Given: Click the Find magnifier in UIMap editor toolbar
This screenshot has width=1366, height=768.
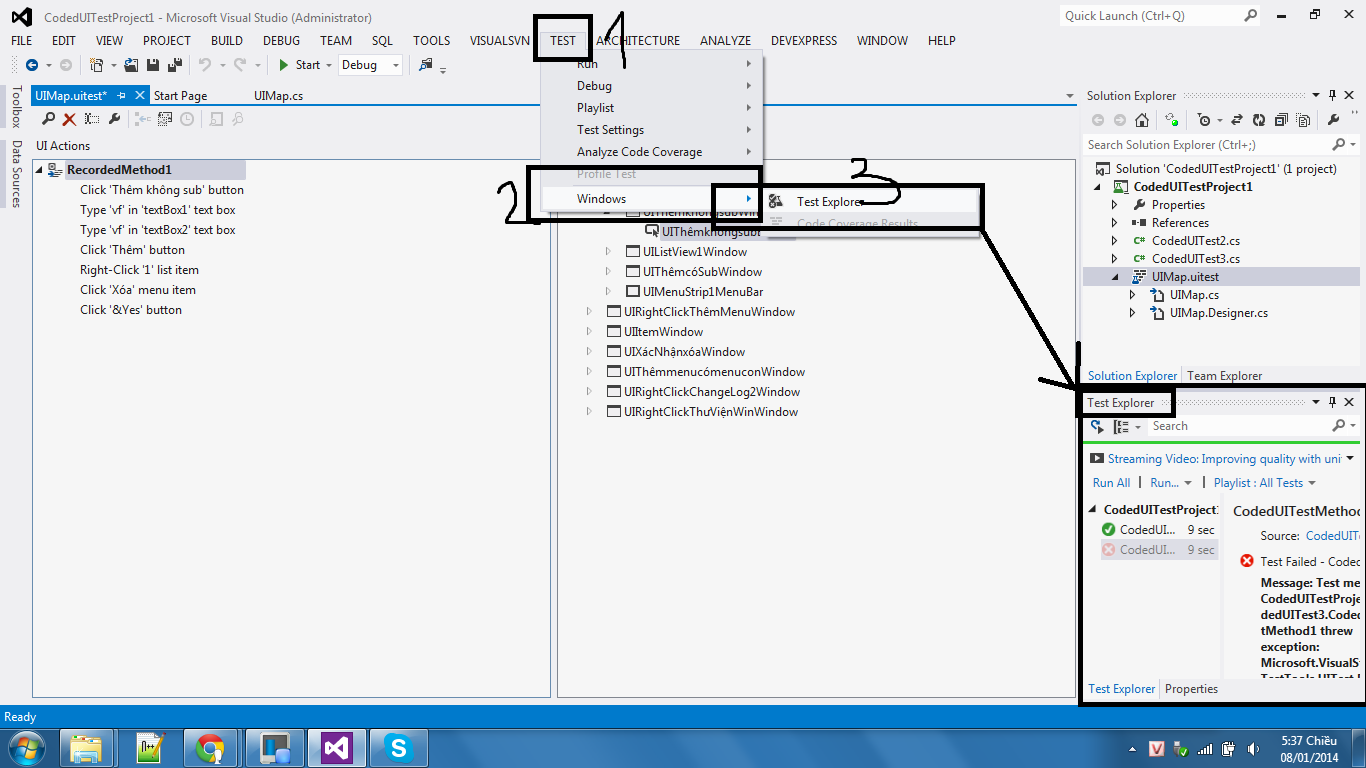Looking at the screenshot, I should point(48,119).
